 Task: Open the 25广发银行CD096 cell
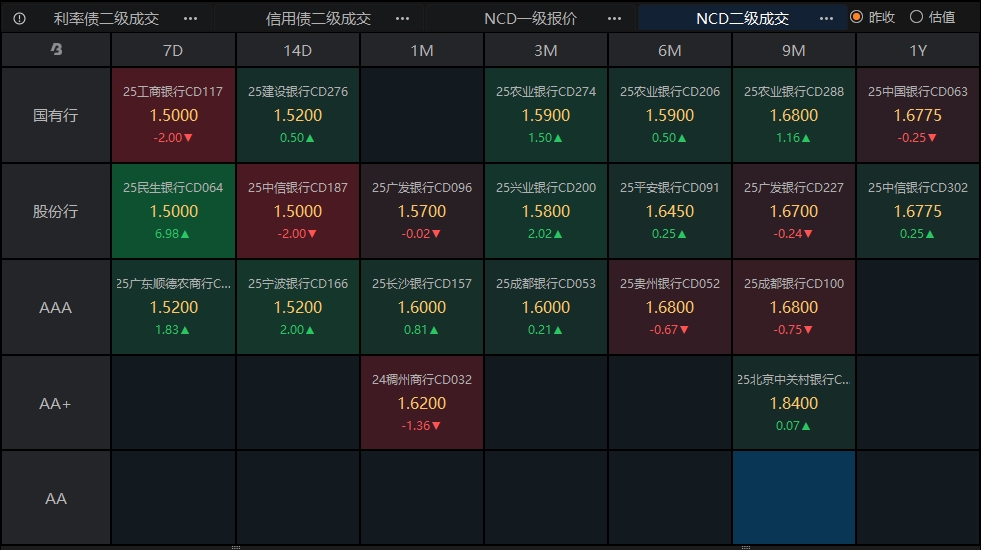tap(422, 211)
